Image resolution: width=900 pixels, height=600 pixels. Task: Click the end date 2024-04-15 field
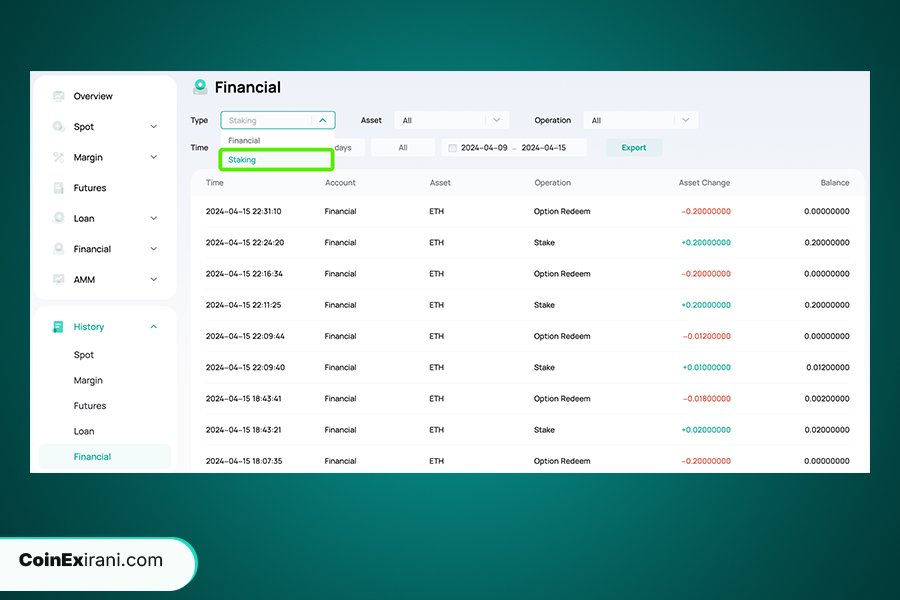[544, 148]
